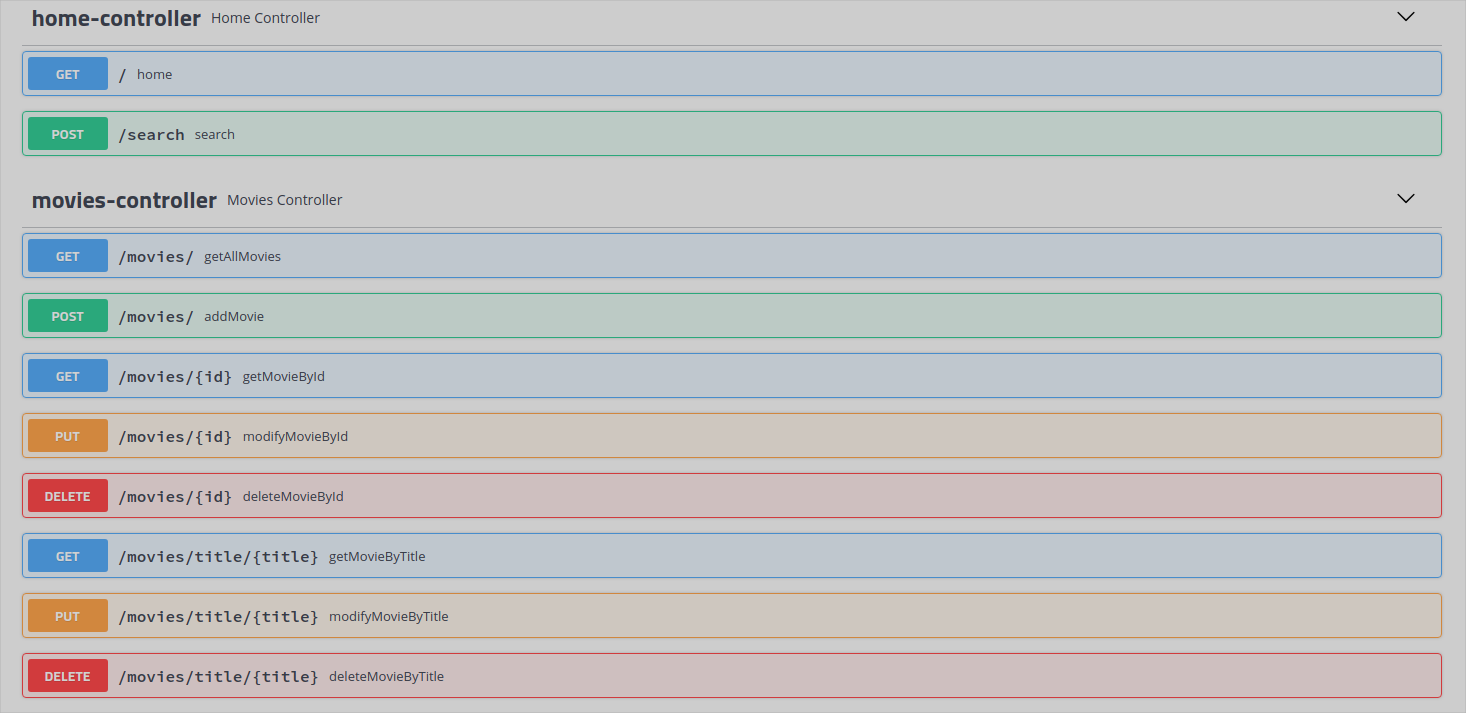Click the 'deleteMovieByTitle' summary text
1466x713 pixels.
tap(386, 676)
